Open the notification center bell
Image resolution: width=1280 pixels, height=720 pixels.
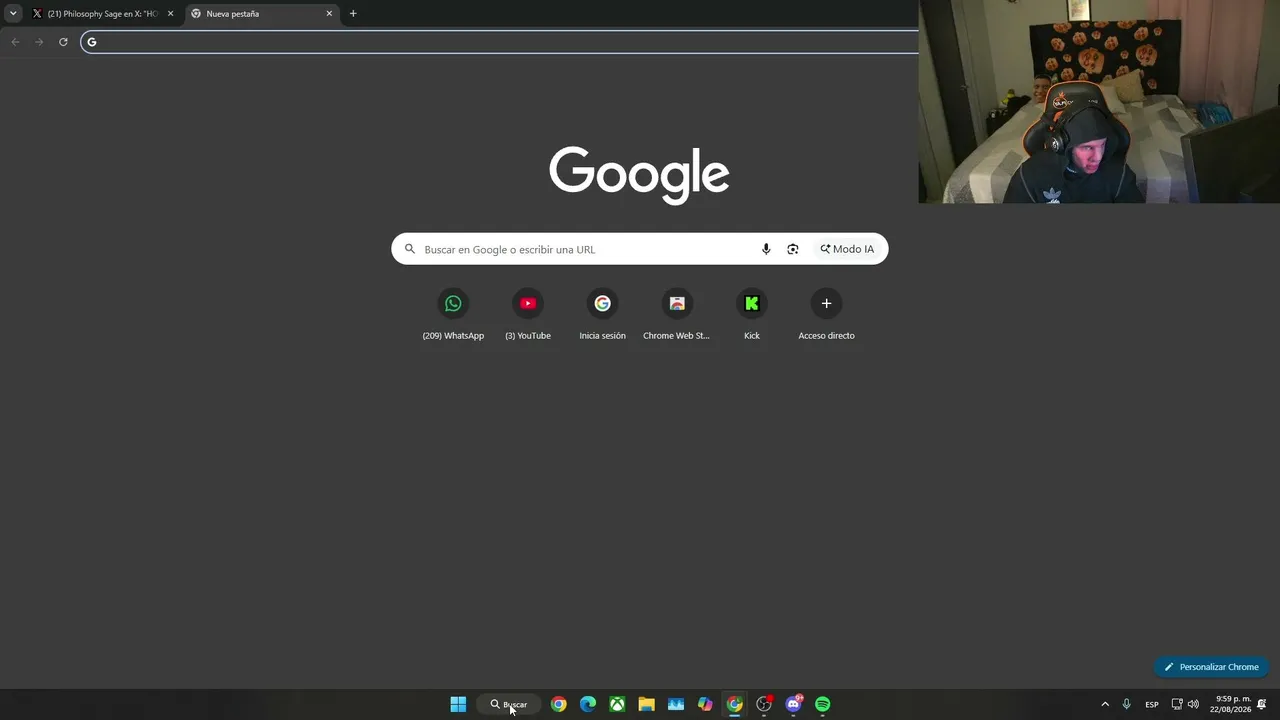pyautogui.click(x=1262, y=704)
